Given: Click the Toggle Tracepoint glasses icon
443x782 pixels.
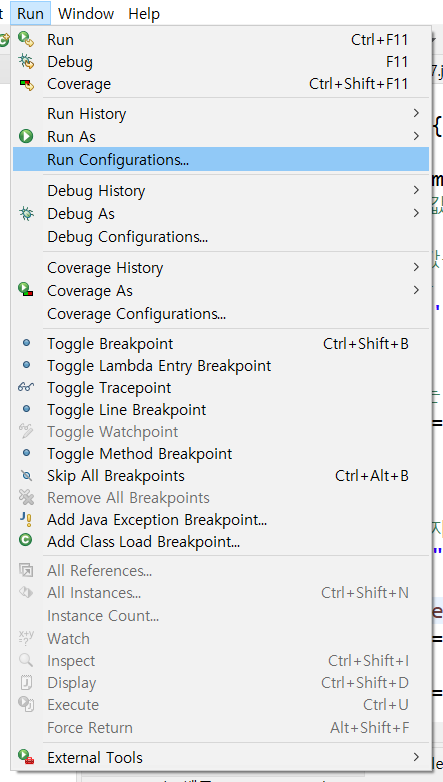Looking at the screenshot, I should click(25, 388).
